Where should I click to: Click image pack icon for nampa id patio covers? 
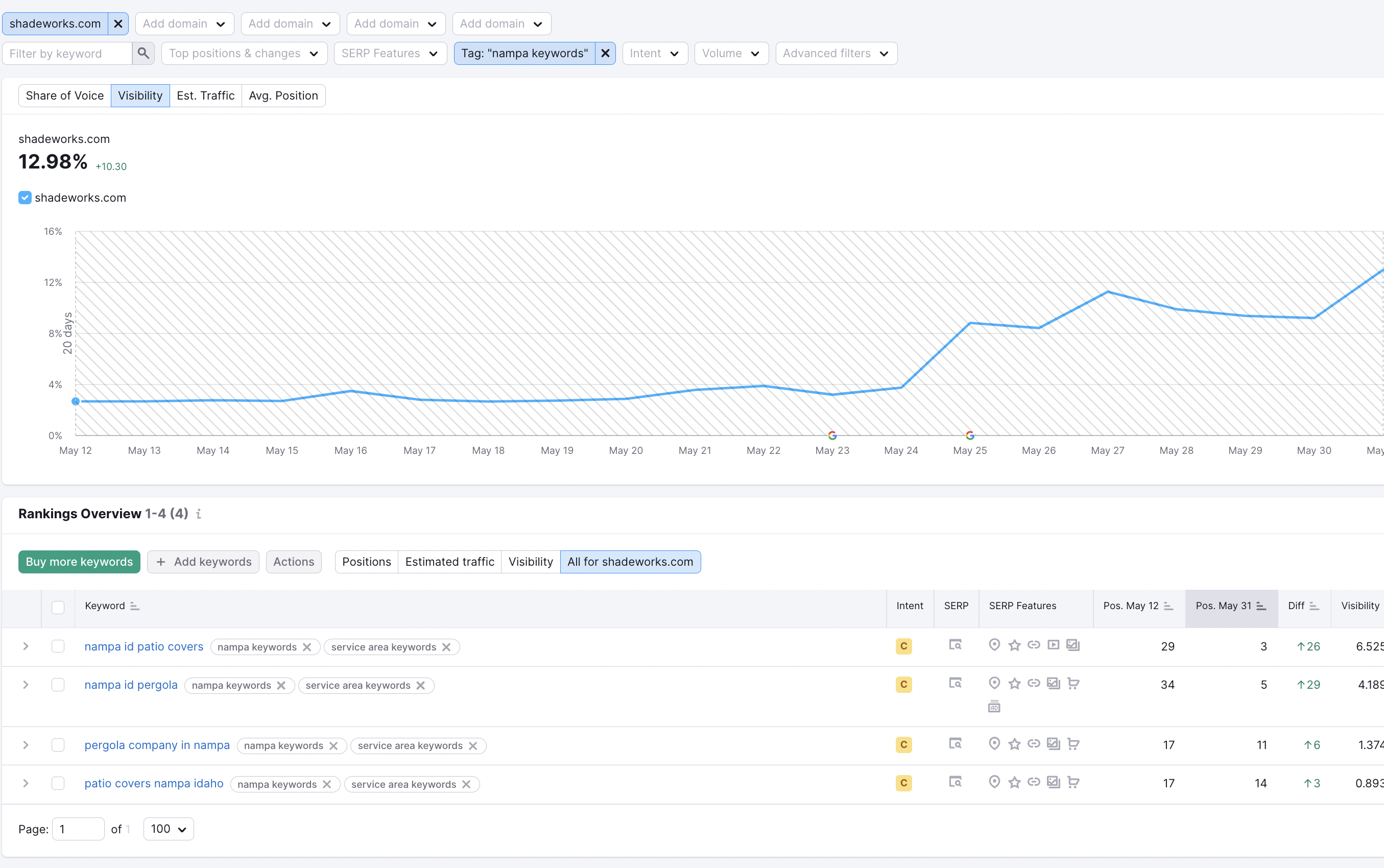[1073, 645]
